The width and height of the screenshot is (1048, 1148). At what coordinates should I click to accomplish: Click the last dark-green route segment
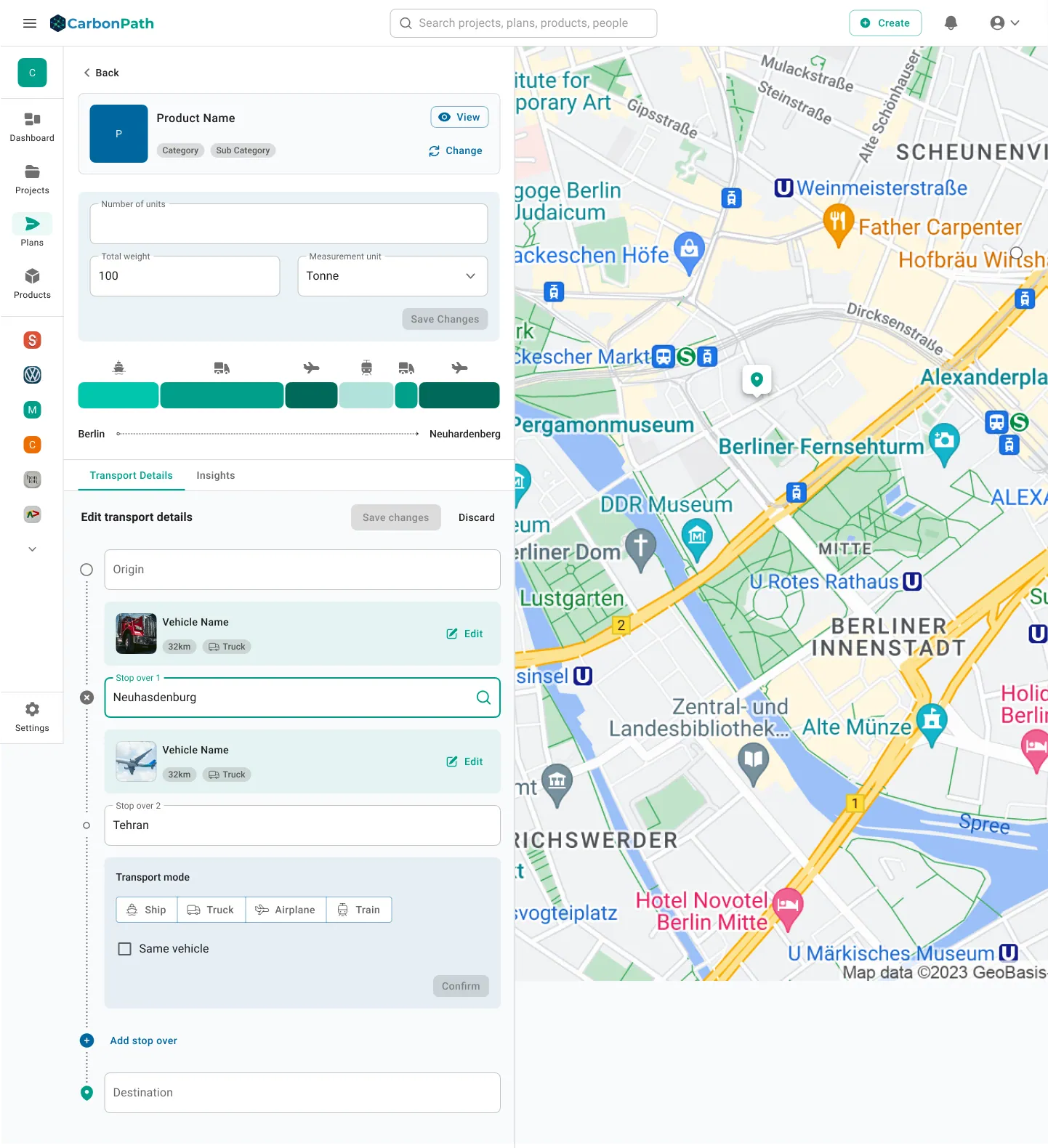point(459,395)
